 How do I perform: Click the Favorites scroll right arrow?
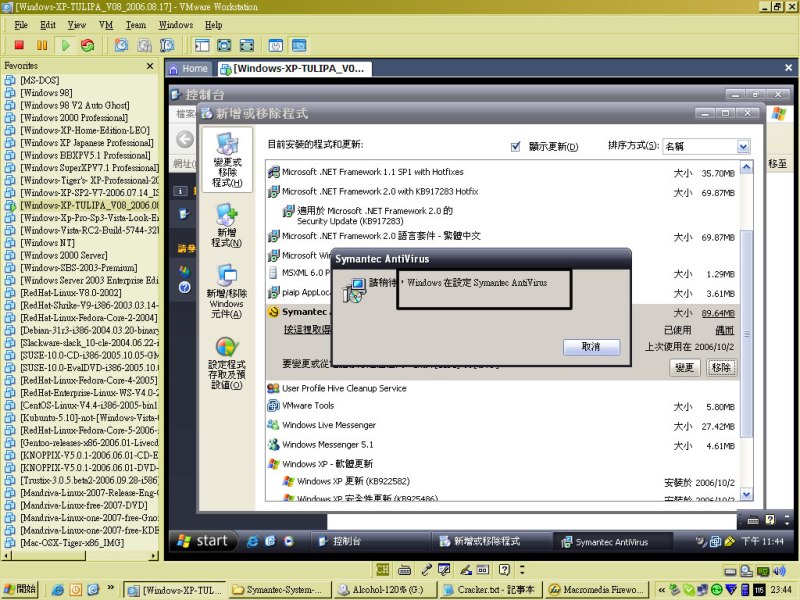tap(154, 555)
